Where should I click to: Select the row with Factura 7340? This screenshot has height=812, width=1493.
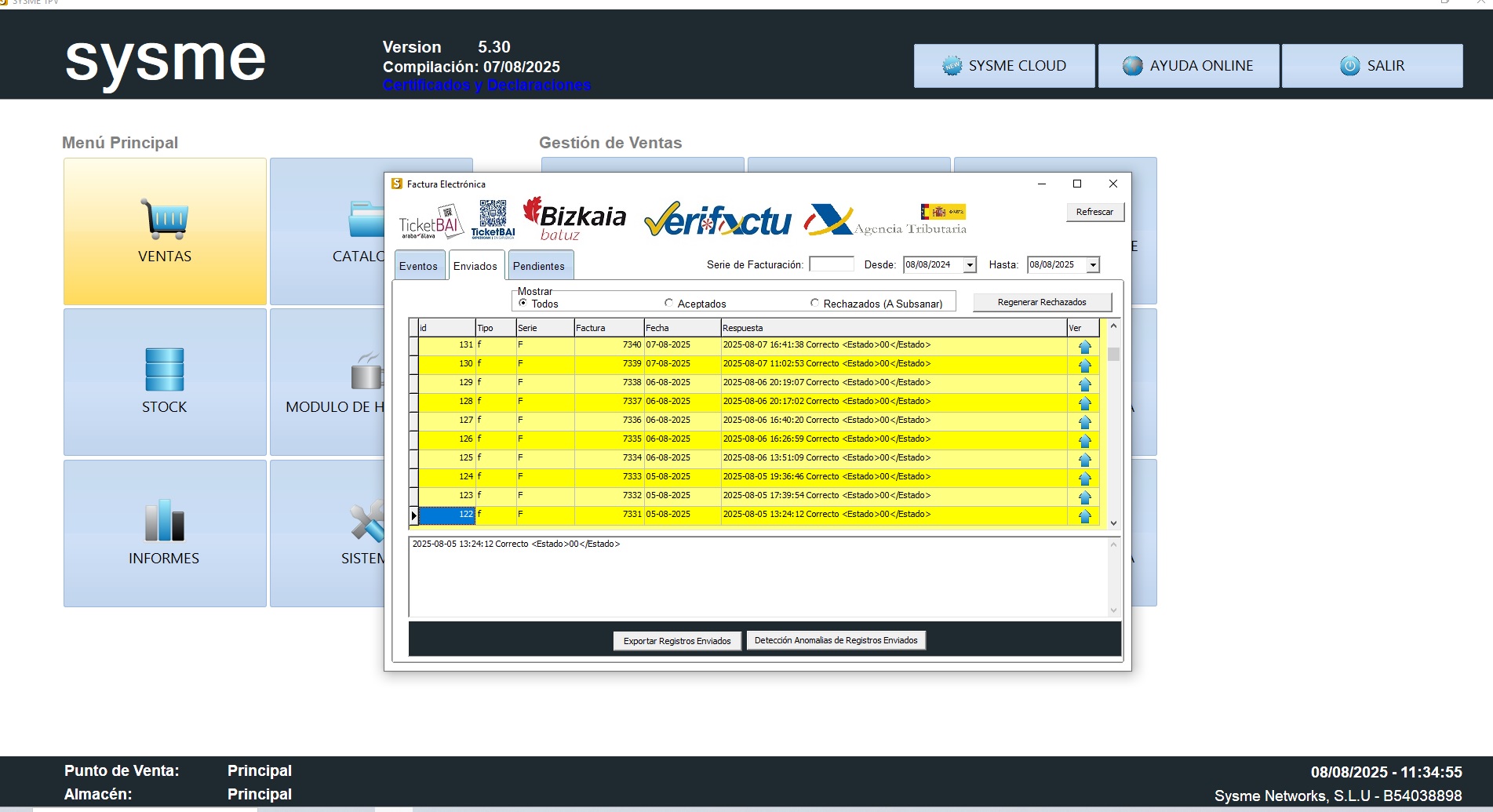[x=753, y=345]
